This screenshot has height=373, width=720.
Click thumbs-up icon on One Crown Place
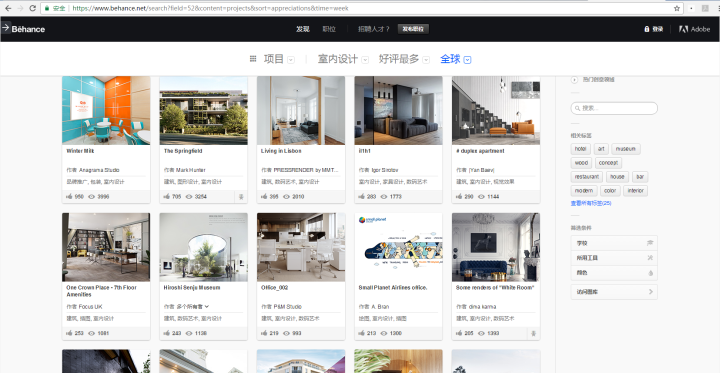(70, 333)
